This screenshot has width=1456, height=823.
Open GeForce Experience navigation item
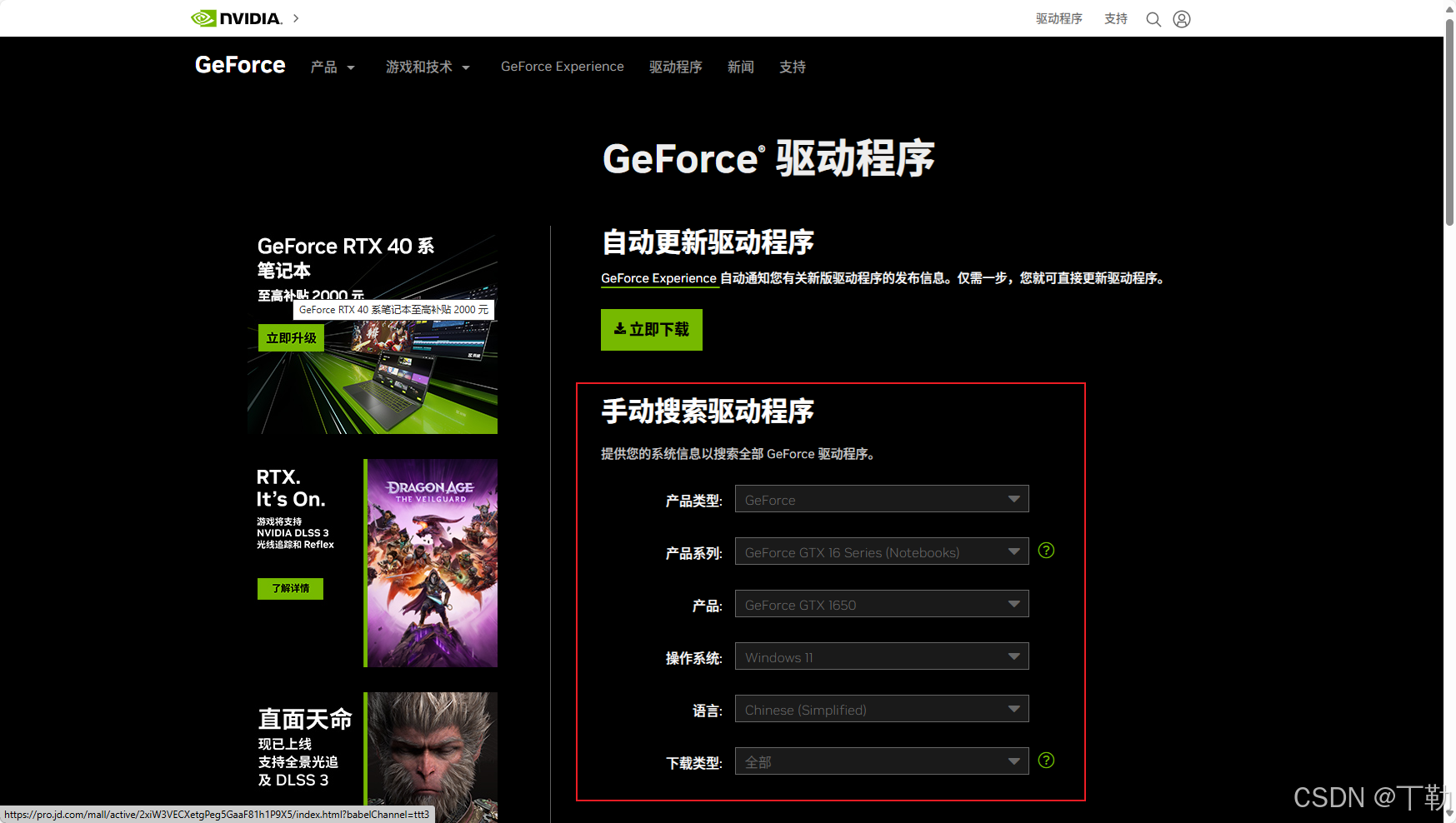point(563,67)
